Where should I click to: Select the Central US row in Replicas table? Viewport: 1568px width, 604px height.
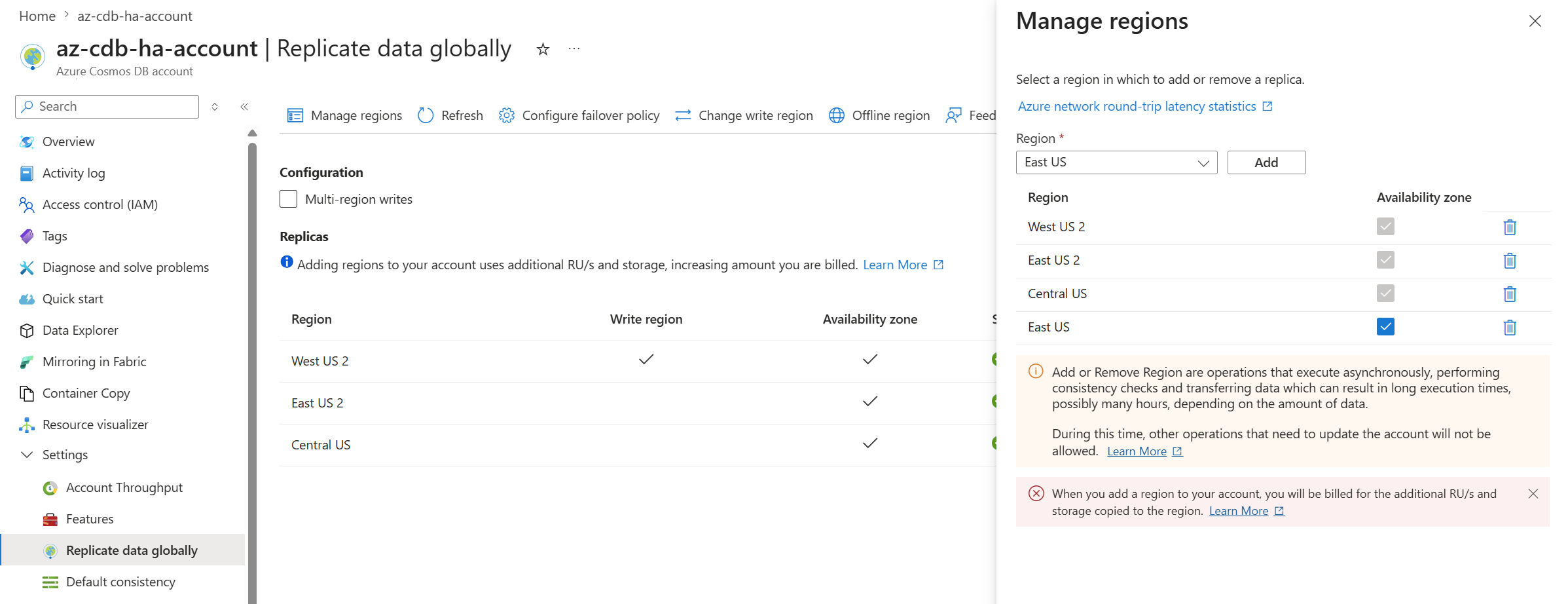click(x=638, y=445)
